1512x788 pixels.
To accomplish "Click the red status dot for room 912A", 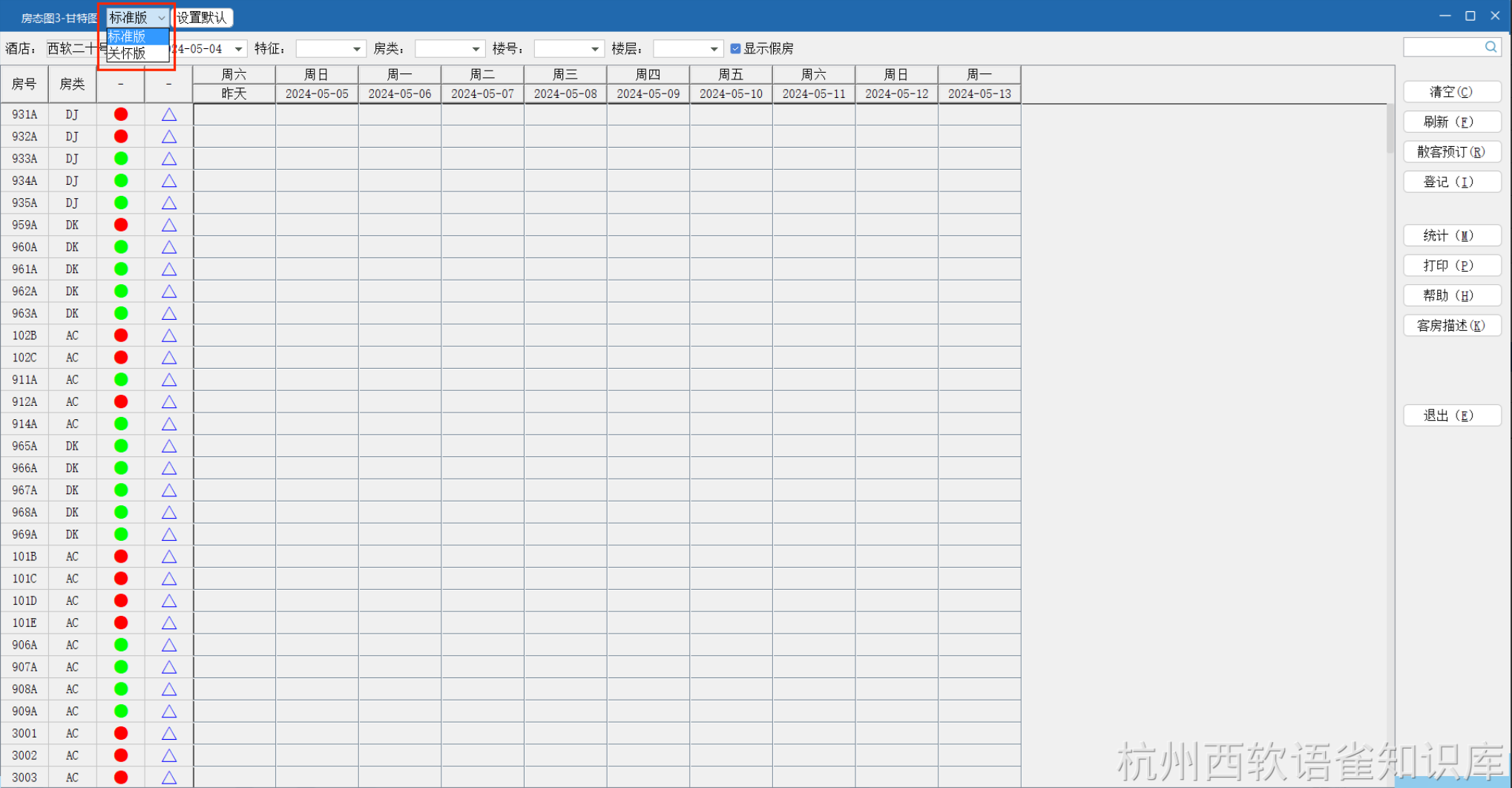I will tap(121, 401).
